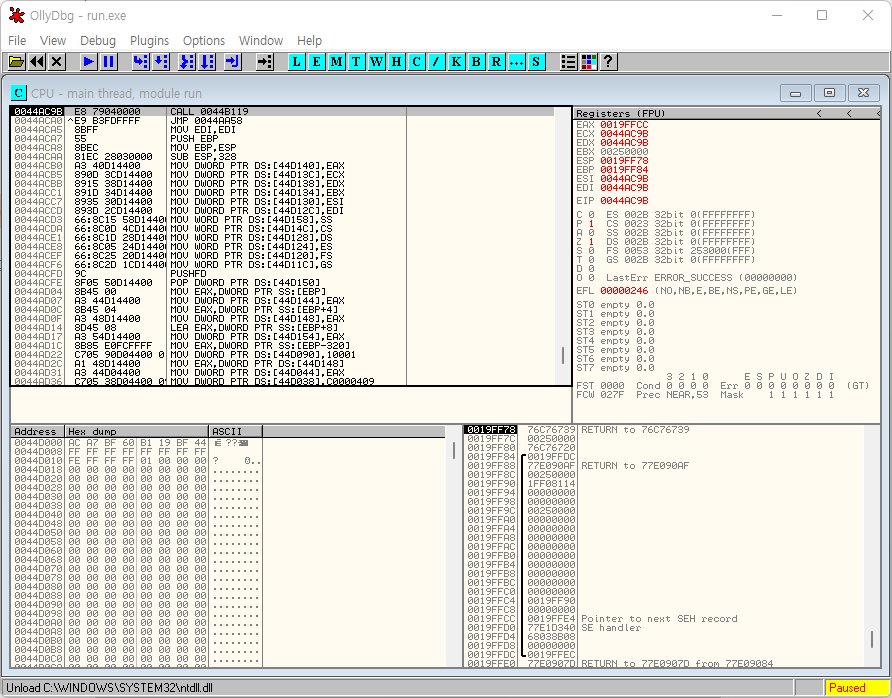Open the Window menu
892x698 pixels.
click(x=261, y=40)
